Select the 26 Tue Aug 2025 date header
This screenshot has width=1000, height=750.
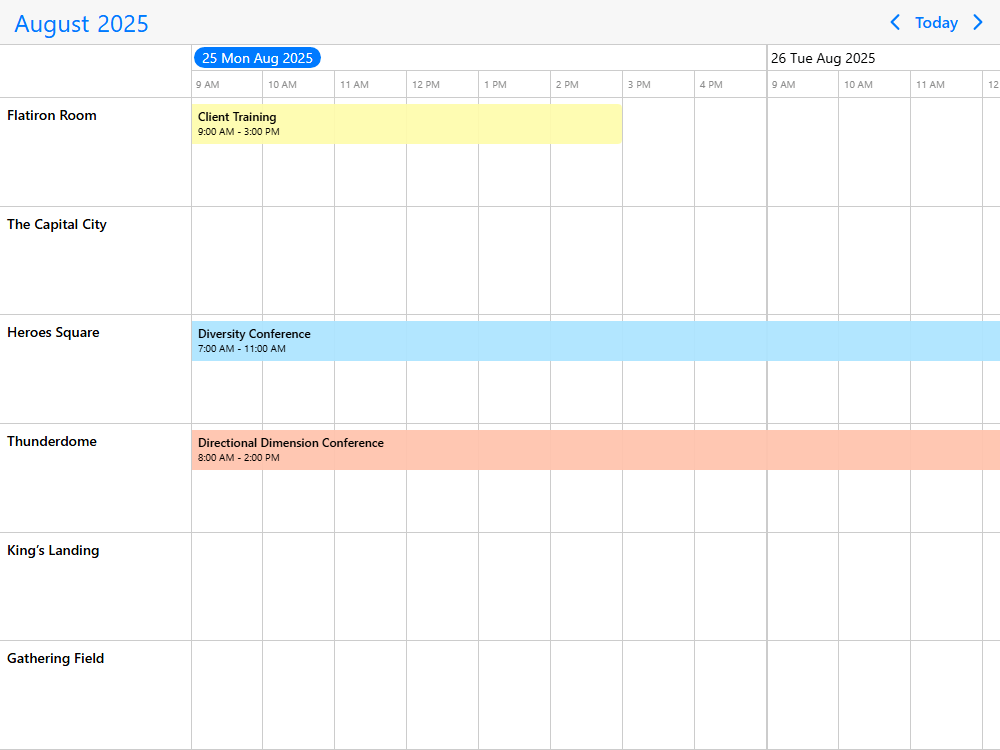(x=823, y=58)
